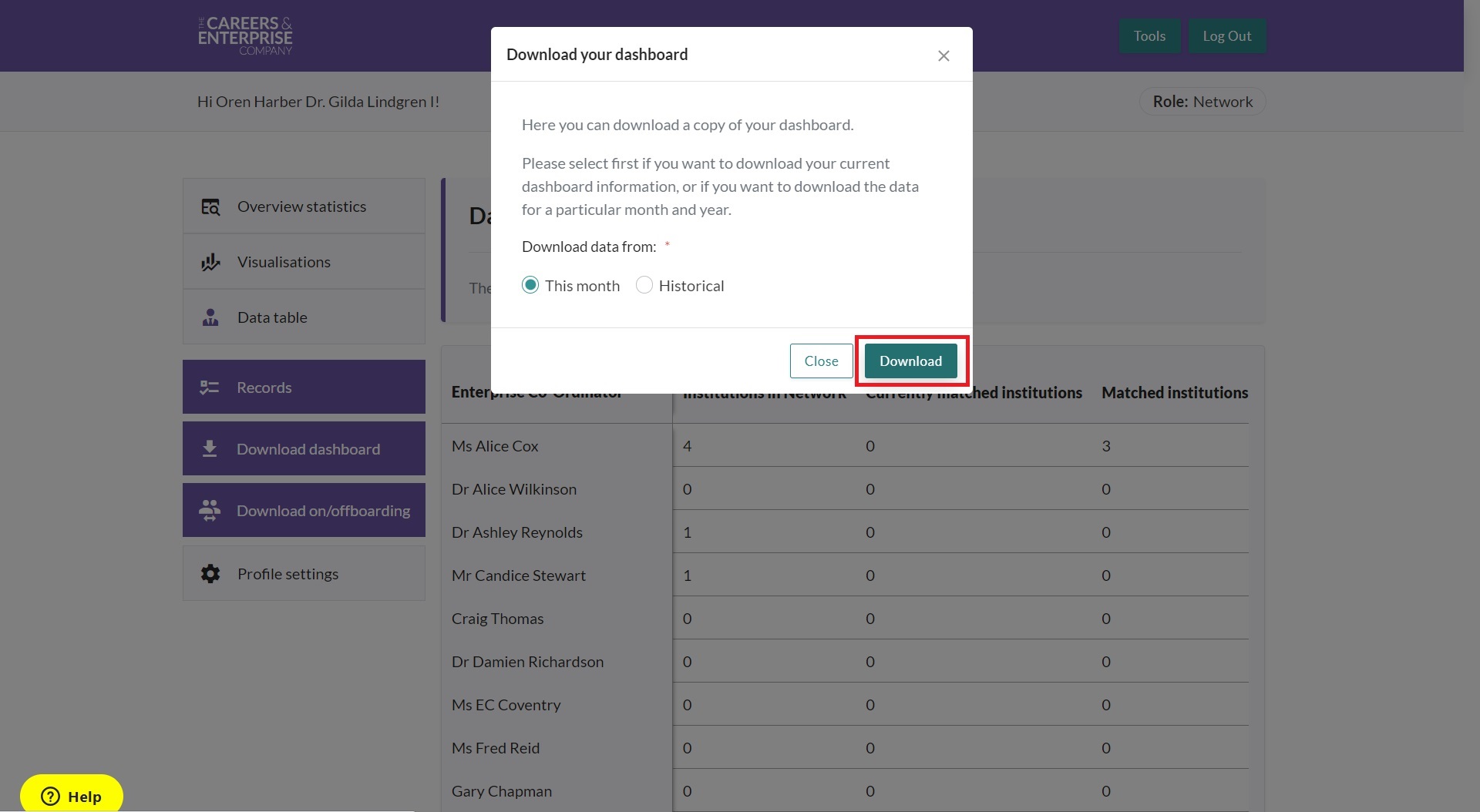The width and height of the screenshot is (1480, 812).
Task: Open Download dashboard in sidebar
Action: tap(304, 448)
